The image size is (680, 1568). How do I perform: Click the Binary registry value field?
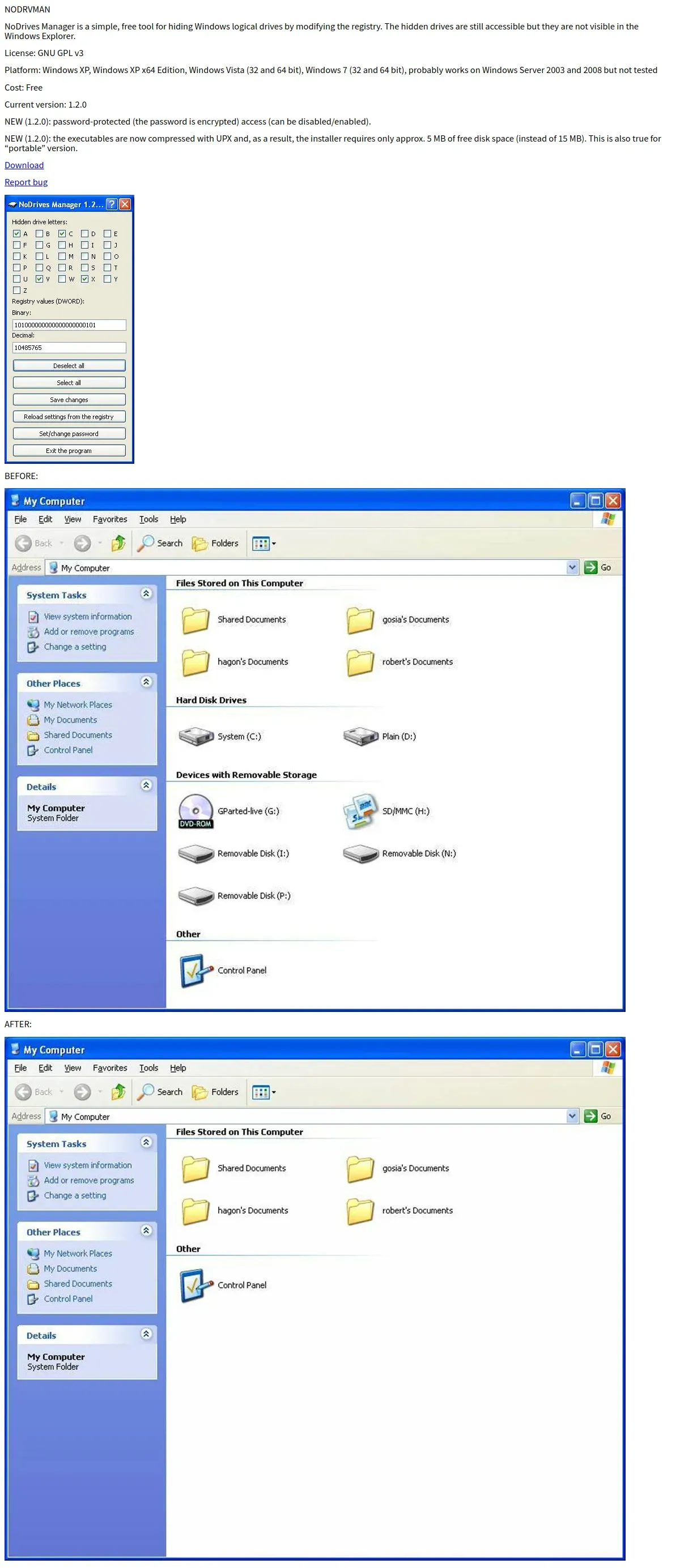coord(69,325)
